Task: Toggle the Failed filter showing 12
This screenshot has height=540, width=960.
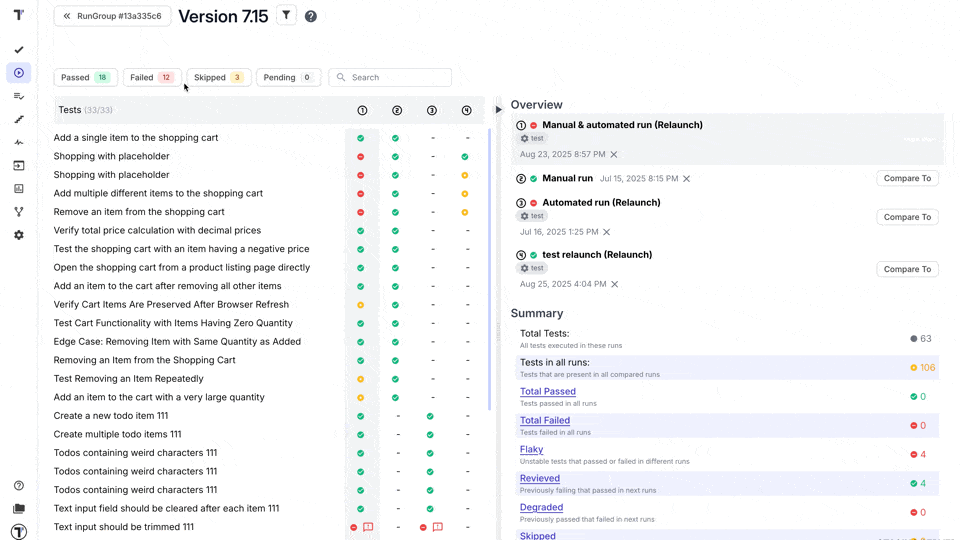Action: click(152, 77)
